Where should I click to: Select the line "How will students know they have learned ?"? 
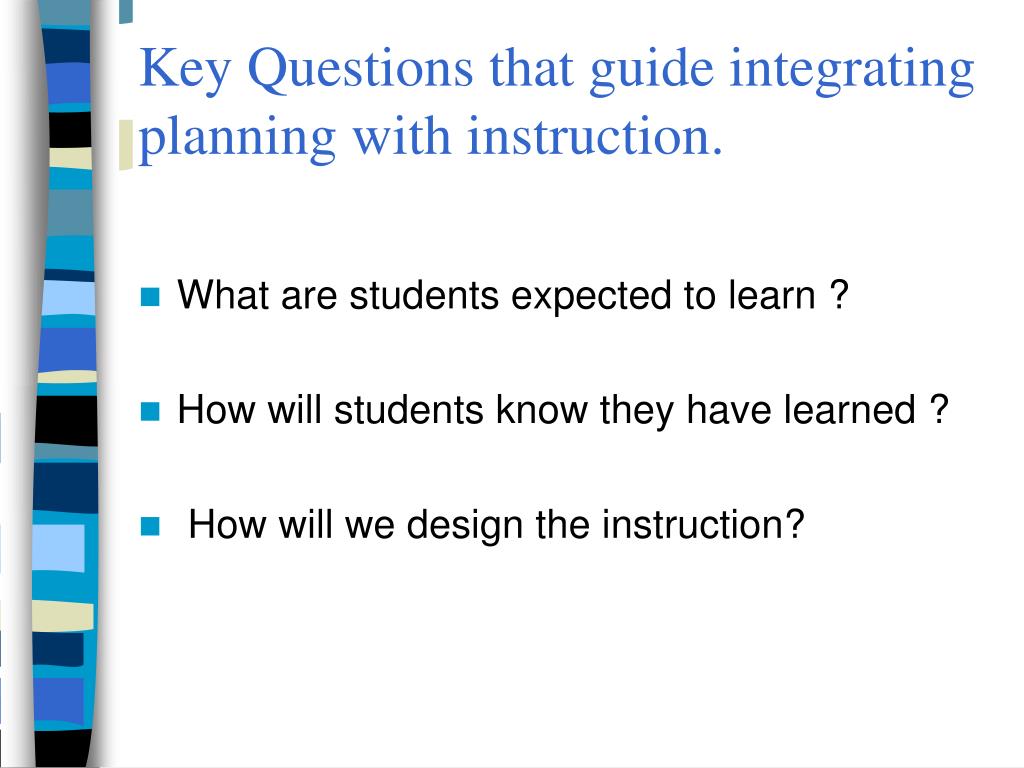562,410
